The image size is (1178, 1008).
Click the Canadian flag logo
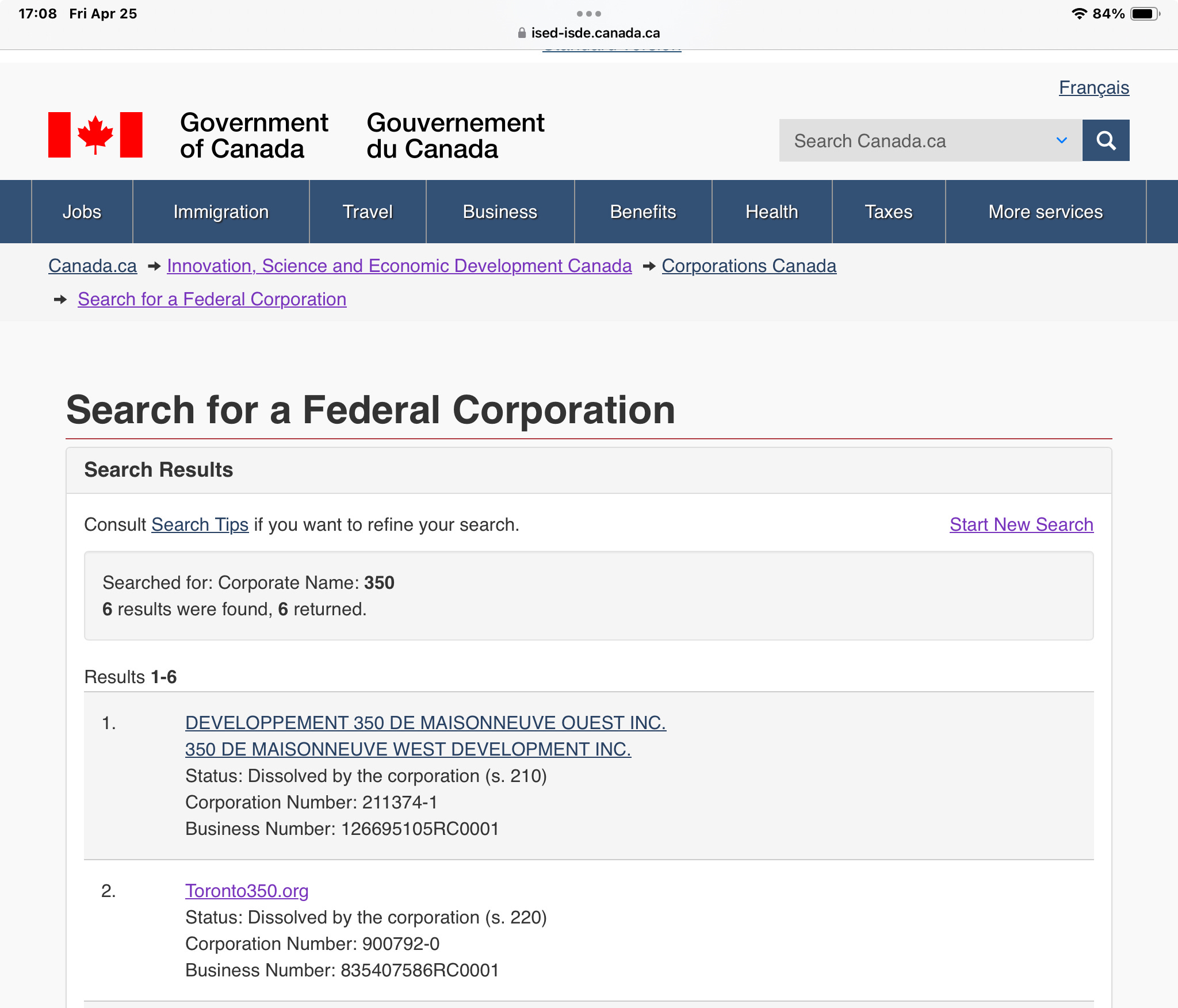click(95, 135)
